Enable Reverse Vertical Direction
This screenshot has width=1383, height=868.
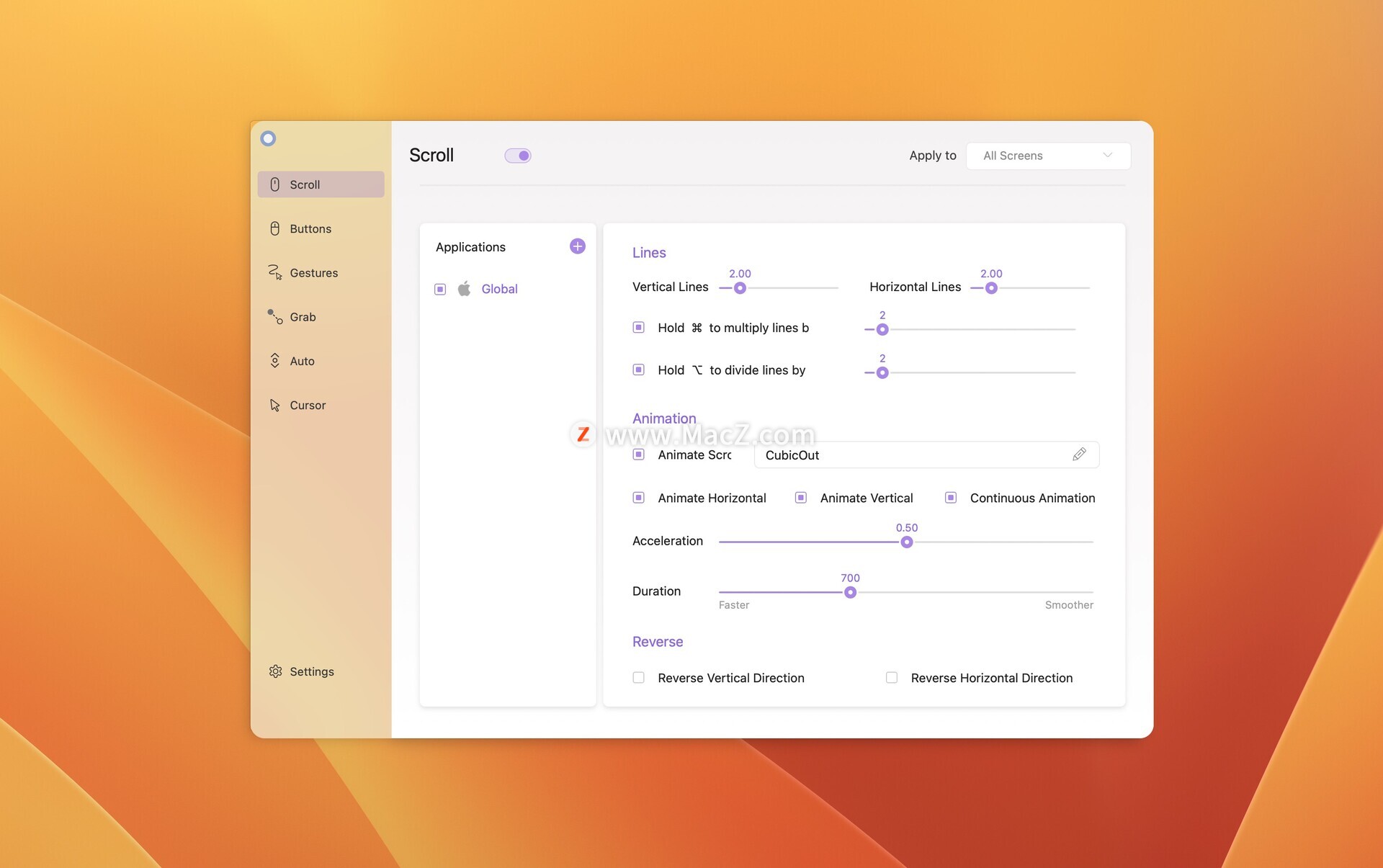point(638,678)
